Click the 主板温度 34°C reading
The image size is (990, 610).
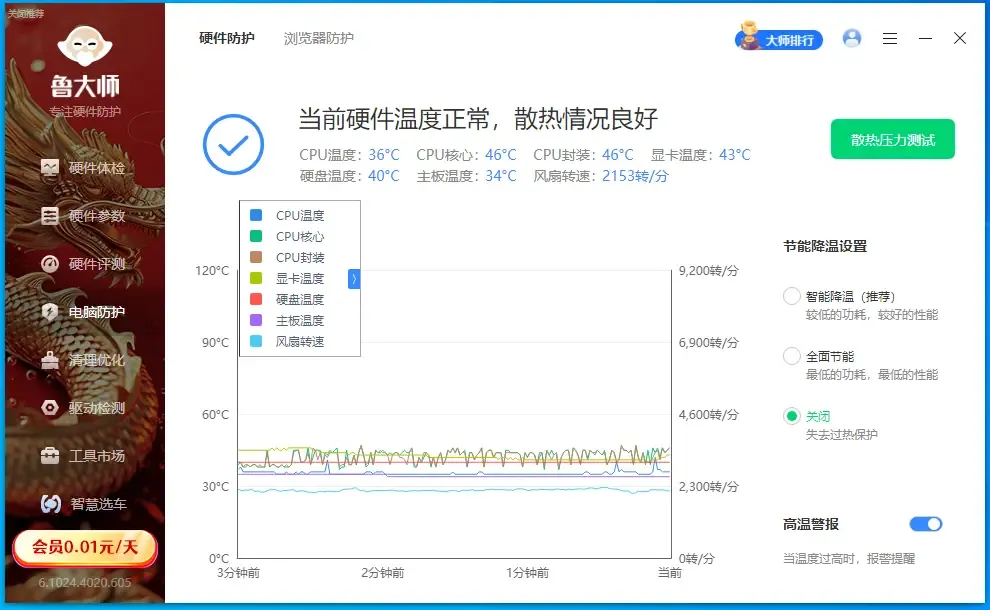[x=466, y=176]
